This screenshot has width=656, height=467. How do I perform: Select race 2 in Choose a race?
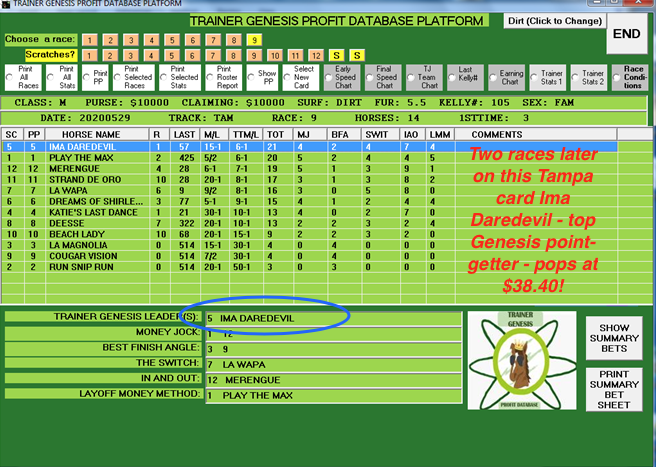[110, 40]
